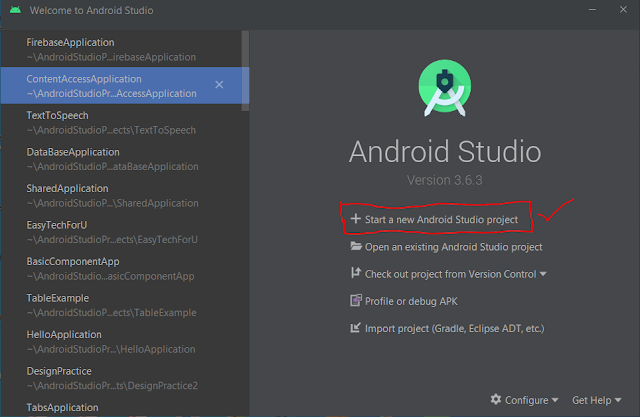Open the EasyTechForU recent project
Screen dimensions: 640x417
(x=121, y=232)
